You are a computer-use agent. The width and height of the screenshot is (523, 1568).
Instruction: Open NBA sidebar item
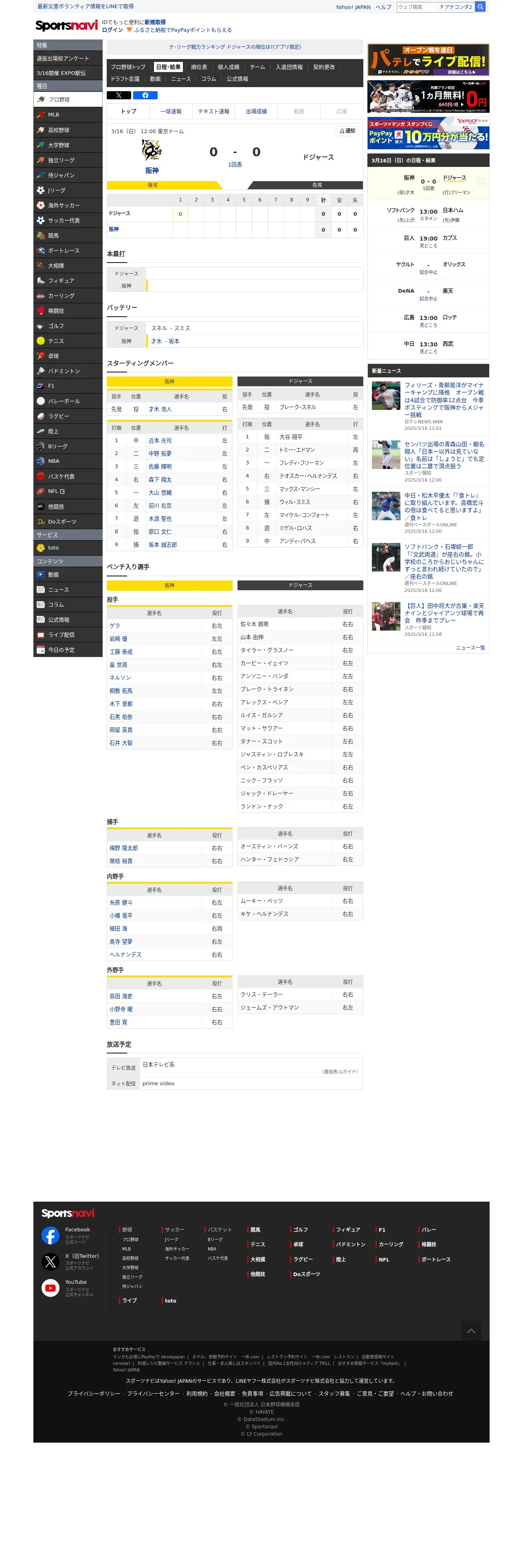coord(68,461)
